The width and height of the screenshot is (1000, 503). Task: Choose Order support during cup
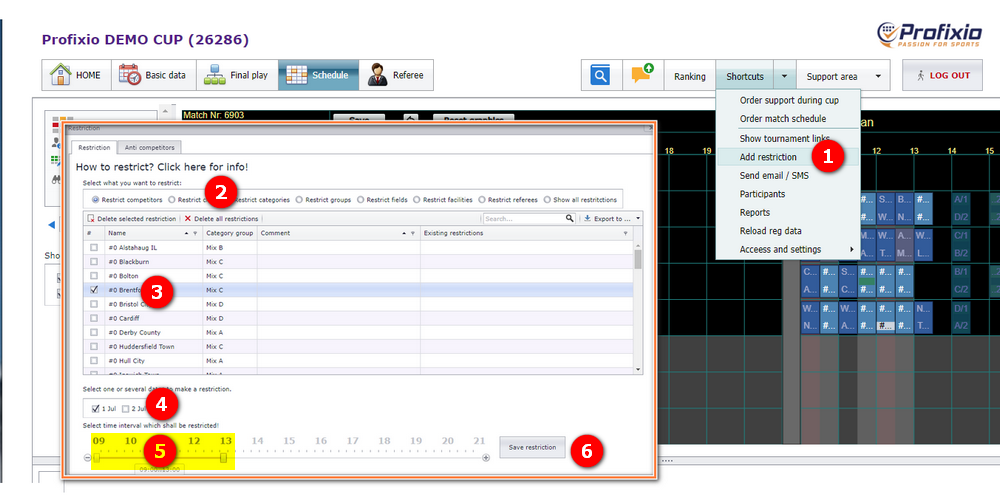point(789,100)
